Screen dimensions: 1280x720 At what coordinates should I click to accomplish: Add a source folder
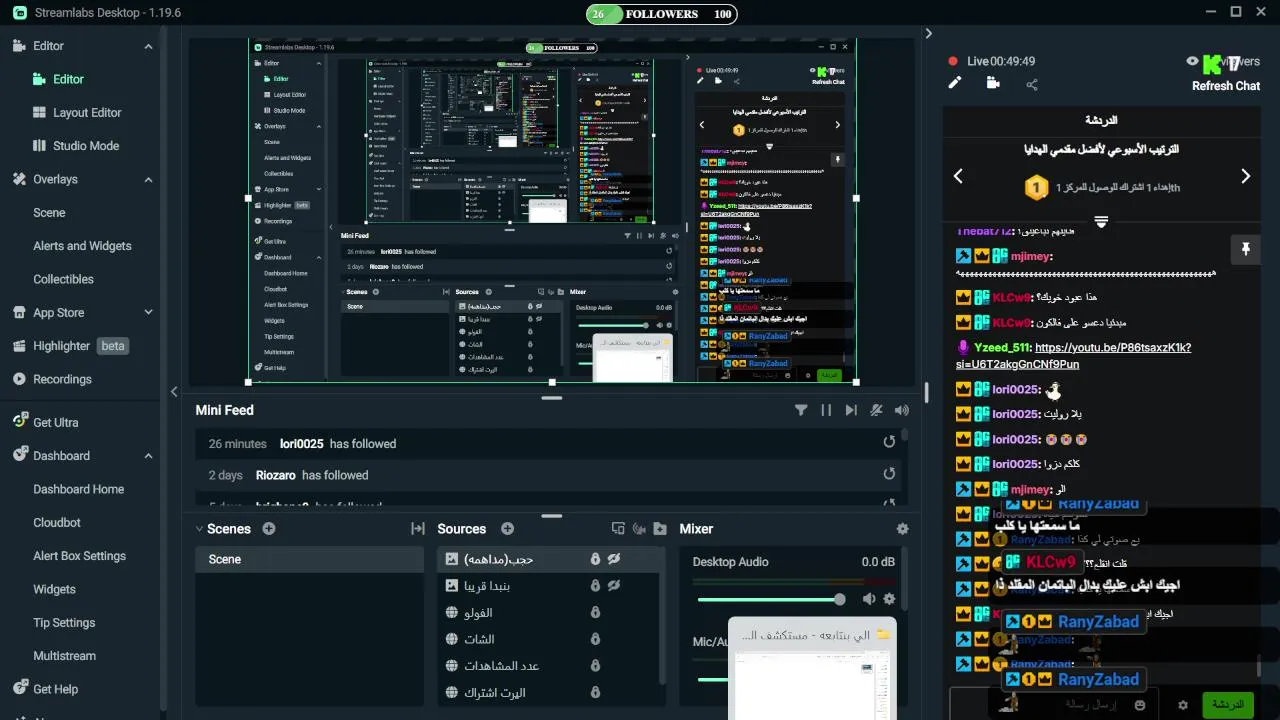pos(660,529)
